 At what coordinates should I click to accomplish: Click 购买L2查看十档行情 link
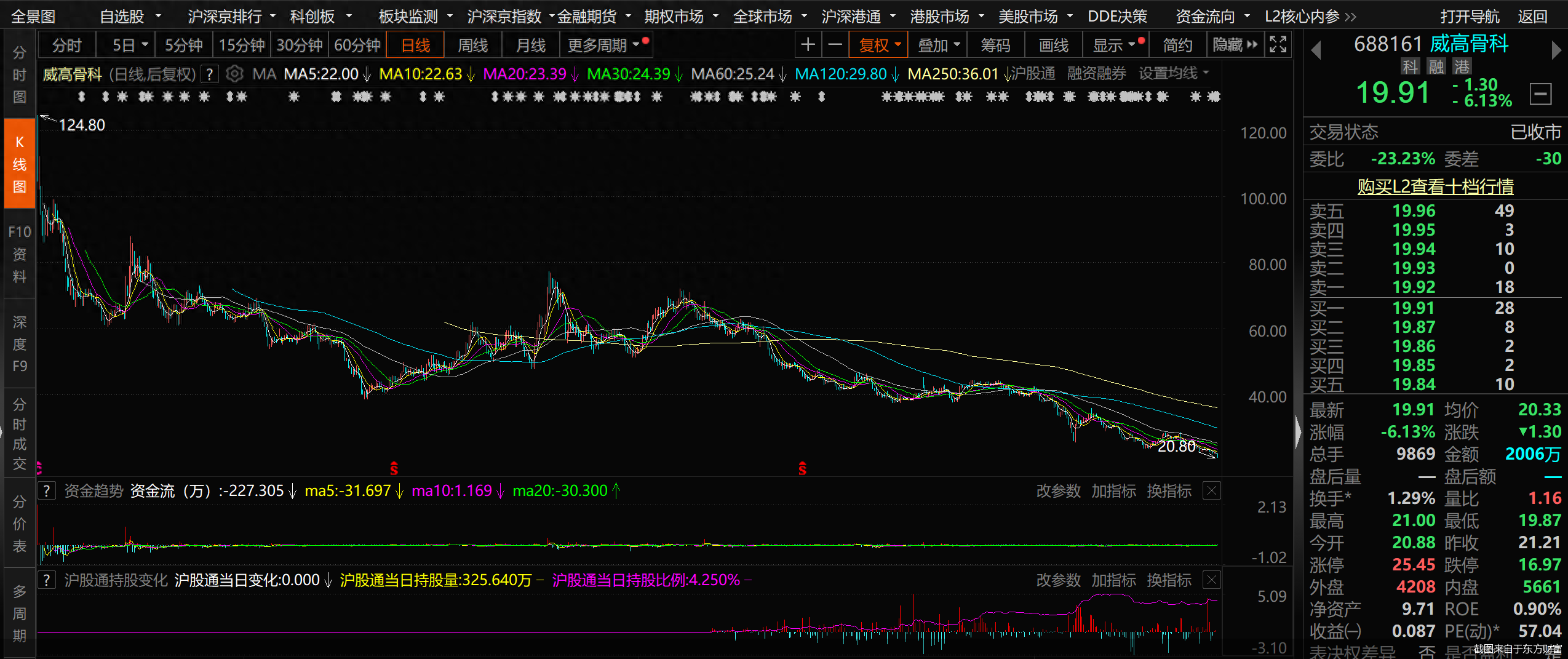pyautogui.click(x=1435, y=186)
